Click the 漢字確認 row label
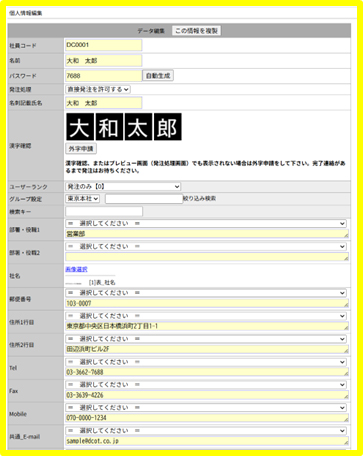Viewport: 363px width, 456px height. click(x=20, y=146)
